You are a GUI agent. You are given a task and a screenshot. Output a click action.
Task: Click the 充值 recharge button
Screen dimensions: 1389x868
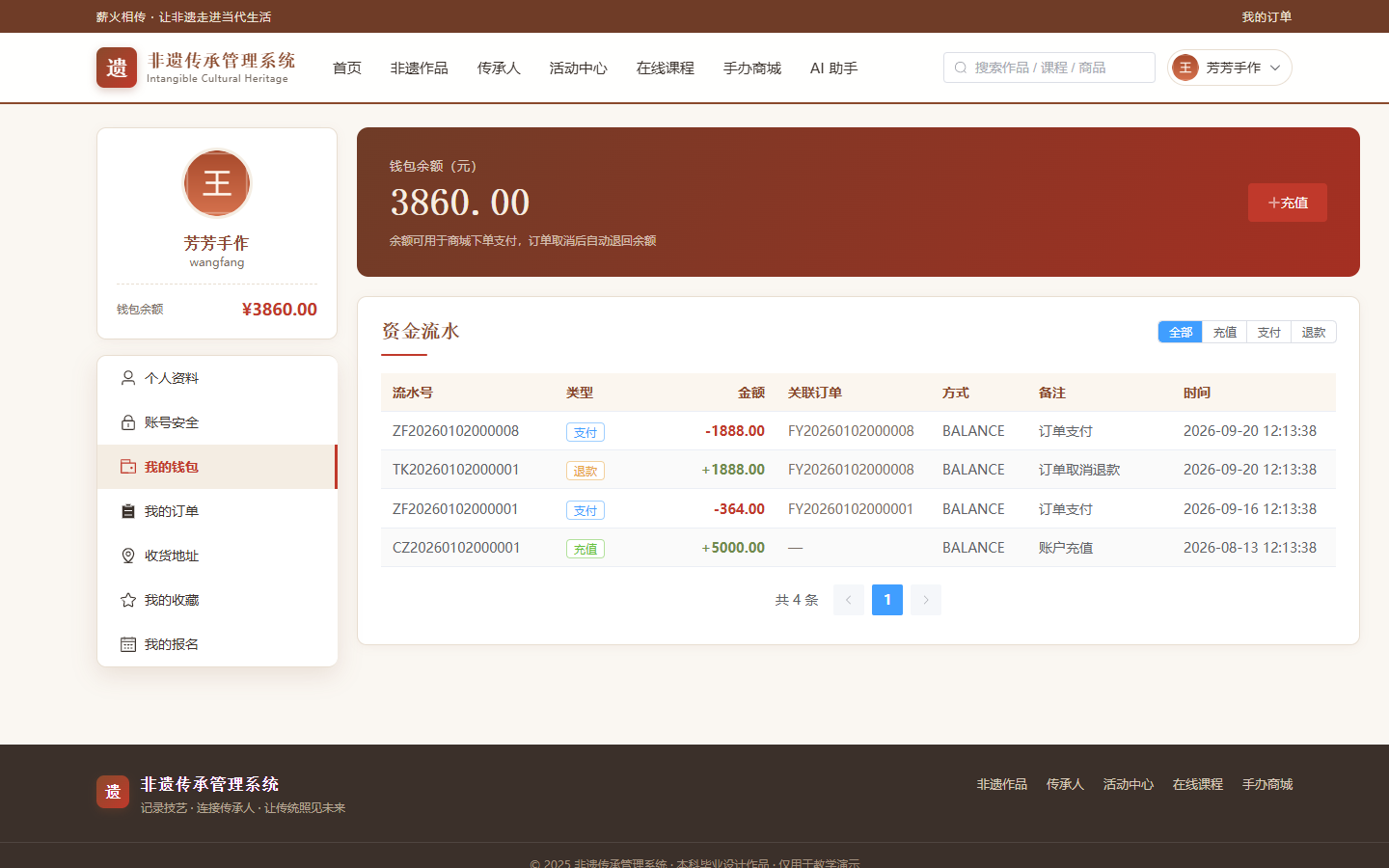tap(1288, 203)
